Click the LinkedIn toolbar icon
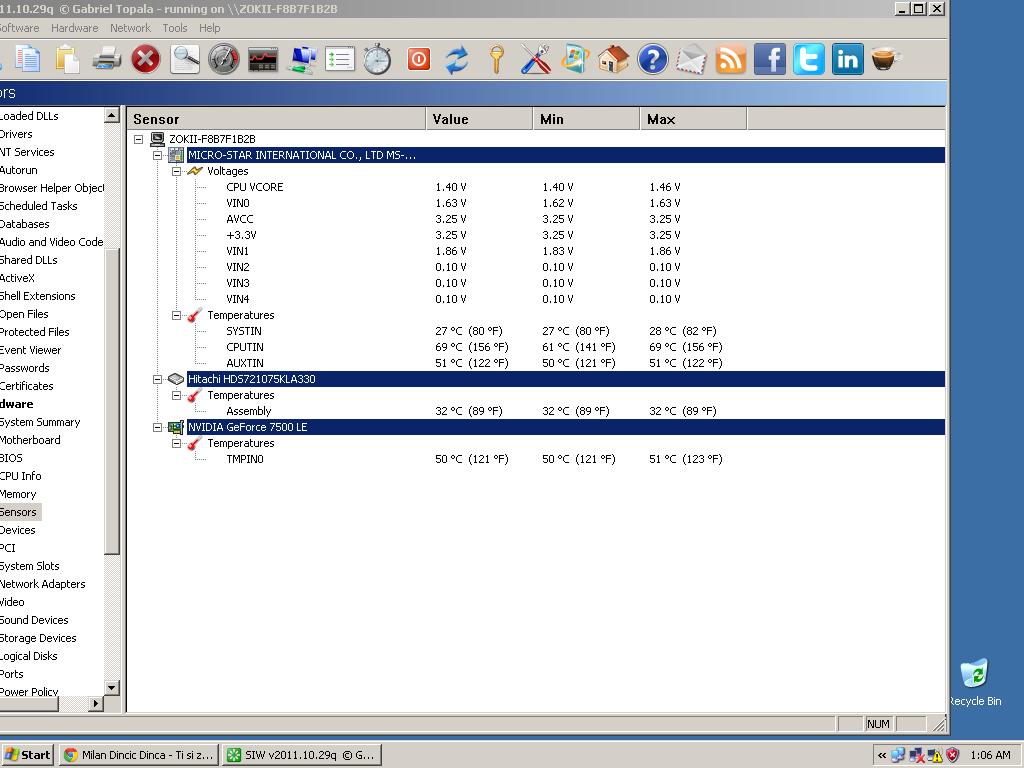Screen dimensions: 1024x768 pyautogui.click(x=848, y=60)
